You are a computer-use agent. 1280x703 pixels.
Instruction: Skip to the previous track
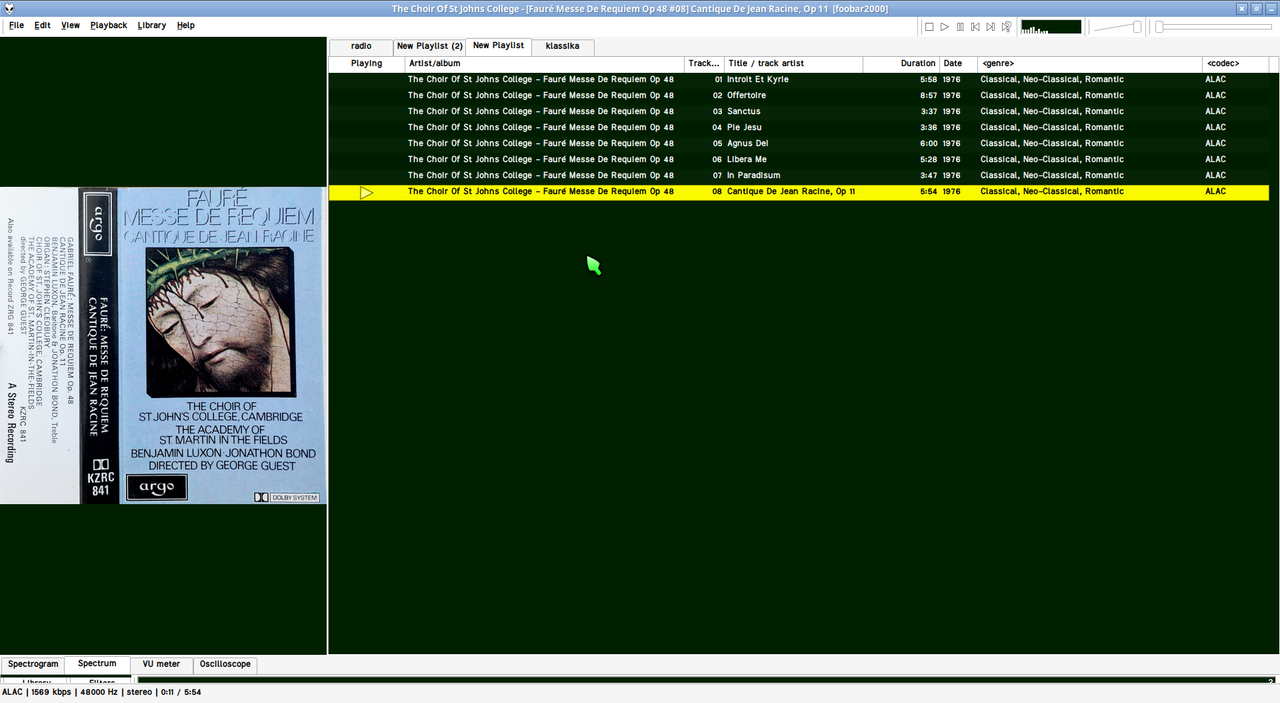click(x=975, y=27)
